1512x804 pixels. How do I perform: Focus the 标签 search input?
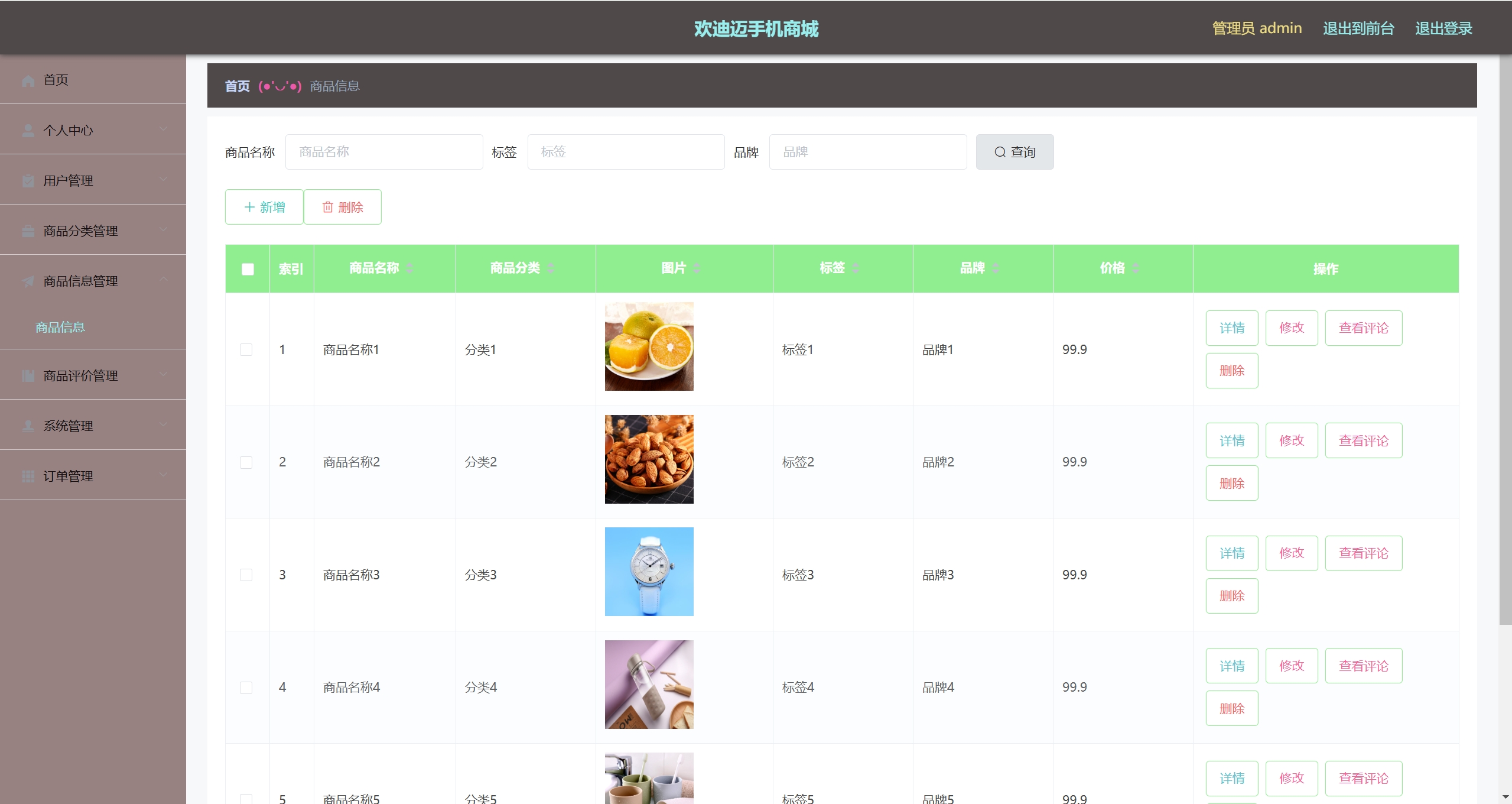tap(626, 152)
